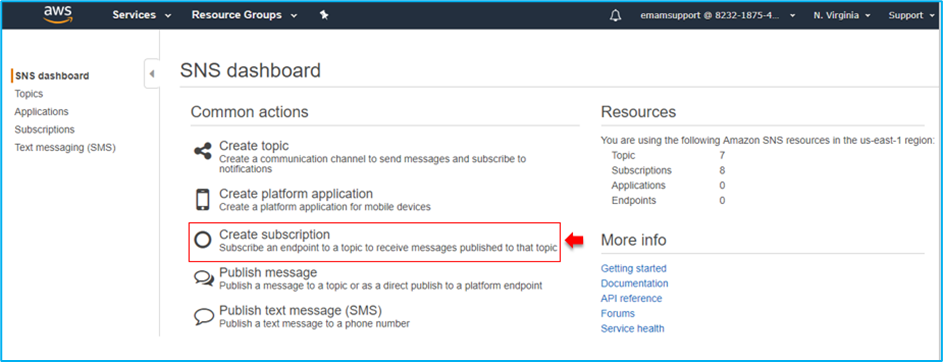Click the AWS logo home icon

(x=58, y=14)
